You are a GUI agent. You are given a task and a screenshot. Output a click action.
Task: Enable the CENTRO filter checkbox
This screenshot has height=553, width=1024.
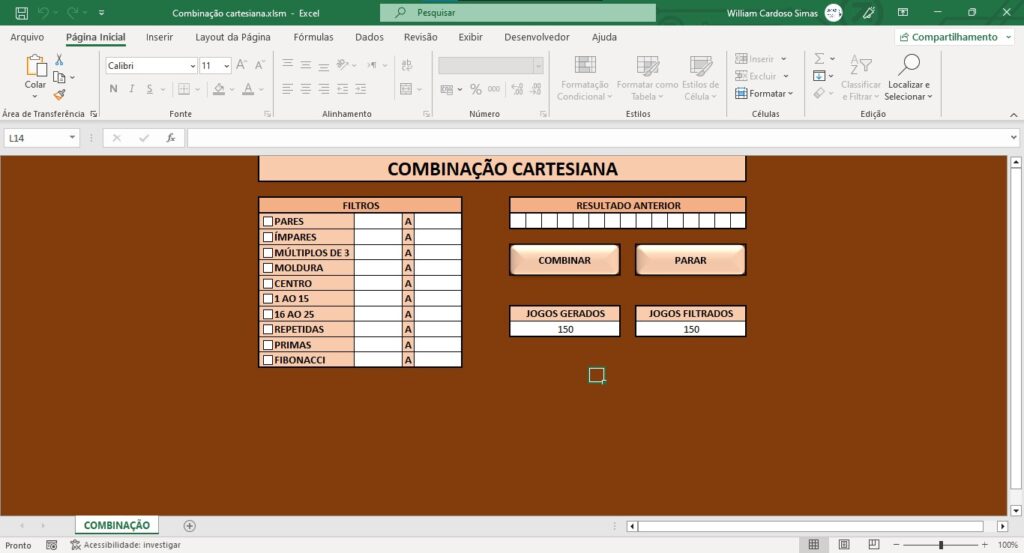point(268,283)
